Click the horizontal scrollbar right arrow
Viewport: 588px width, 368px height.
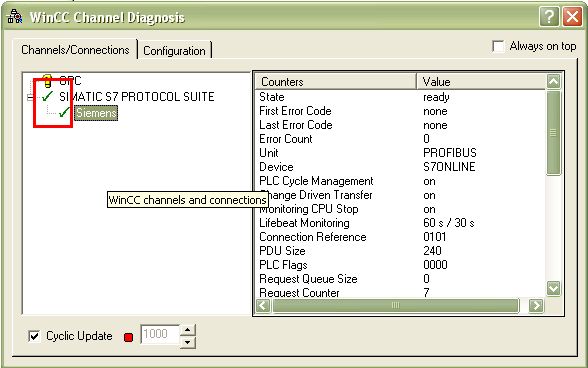point(536,305)
